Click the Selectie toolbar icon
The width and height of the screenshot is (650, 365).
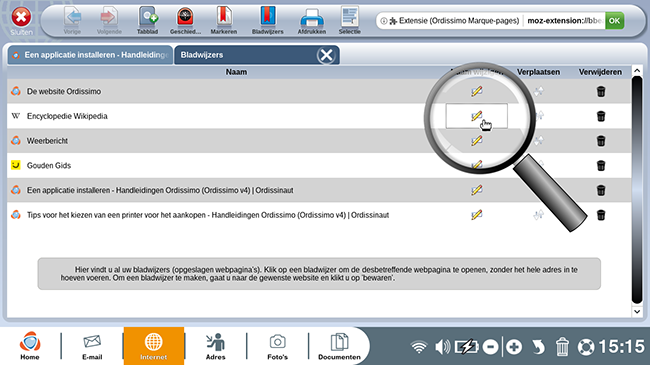pyautogui.click(x=349, y=20)
